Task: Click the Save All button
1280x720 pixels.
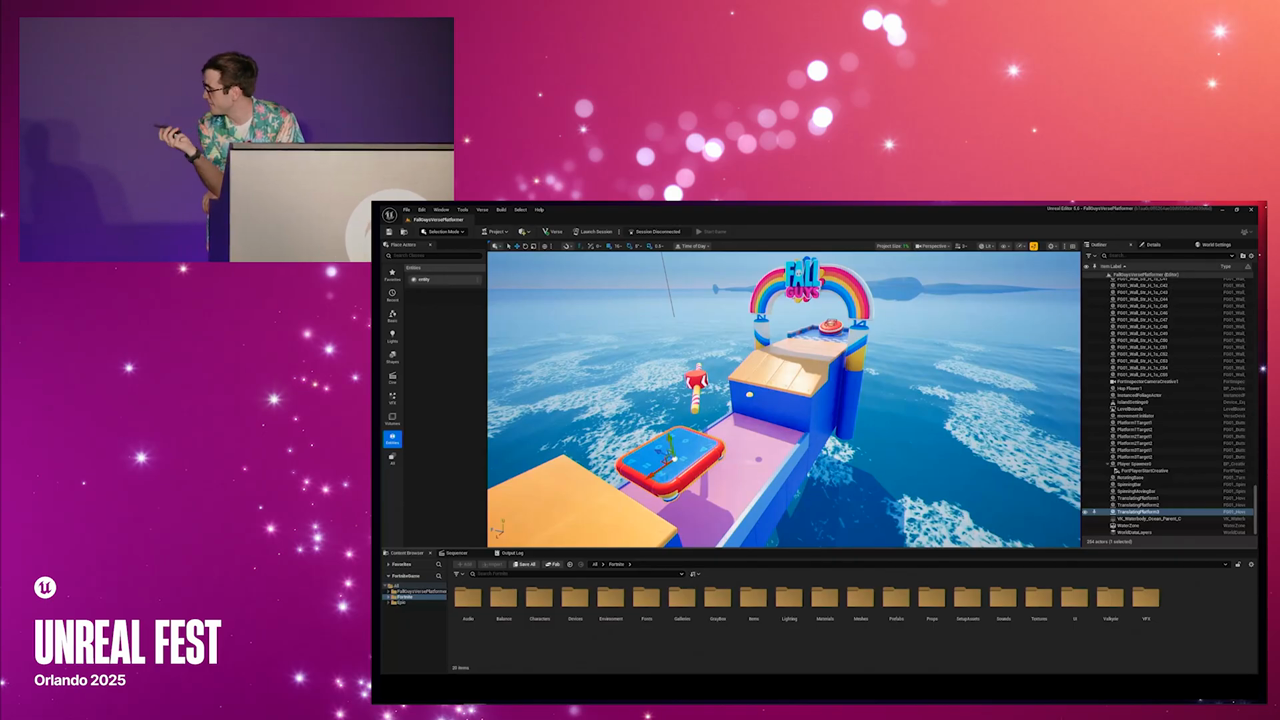Action: (x=524, y=564)
